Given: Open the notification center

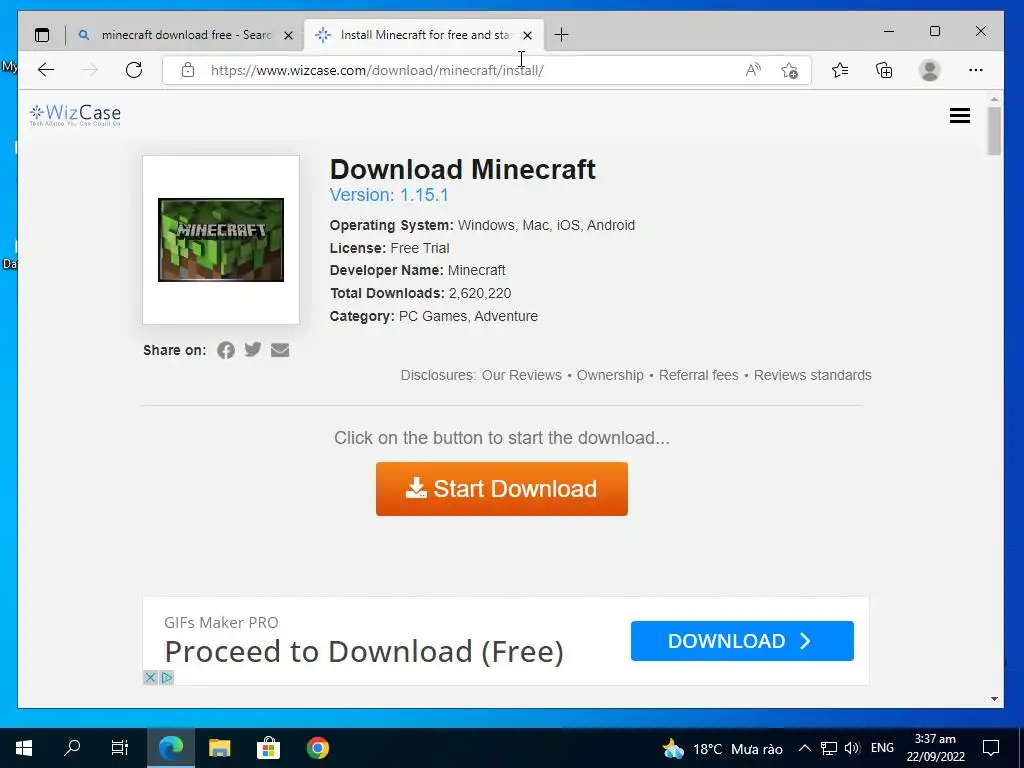Looking at the screenshot, I should pos(991,748).
